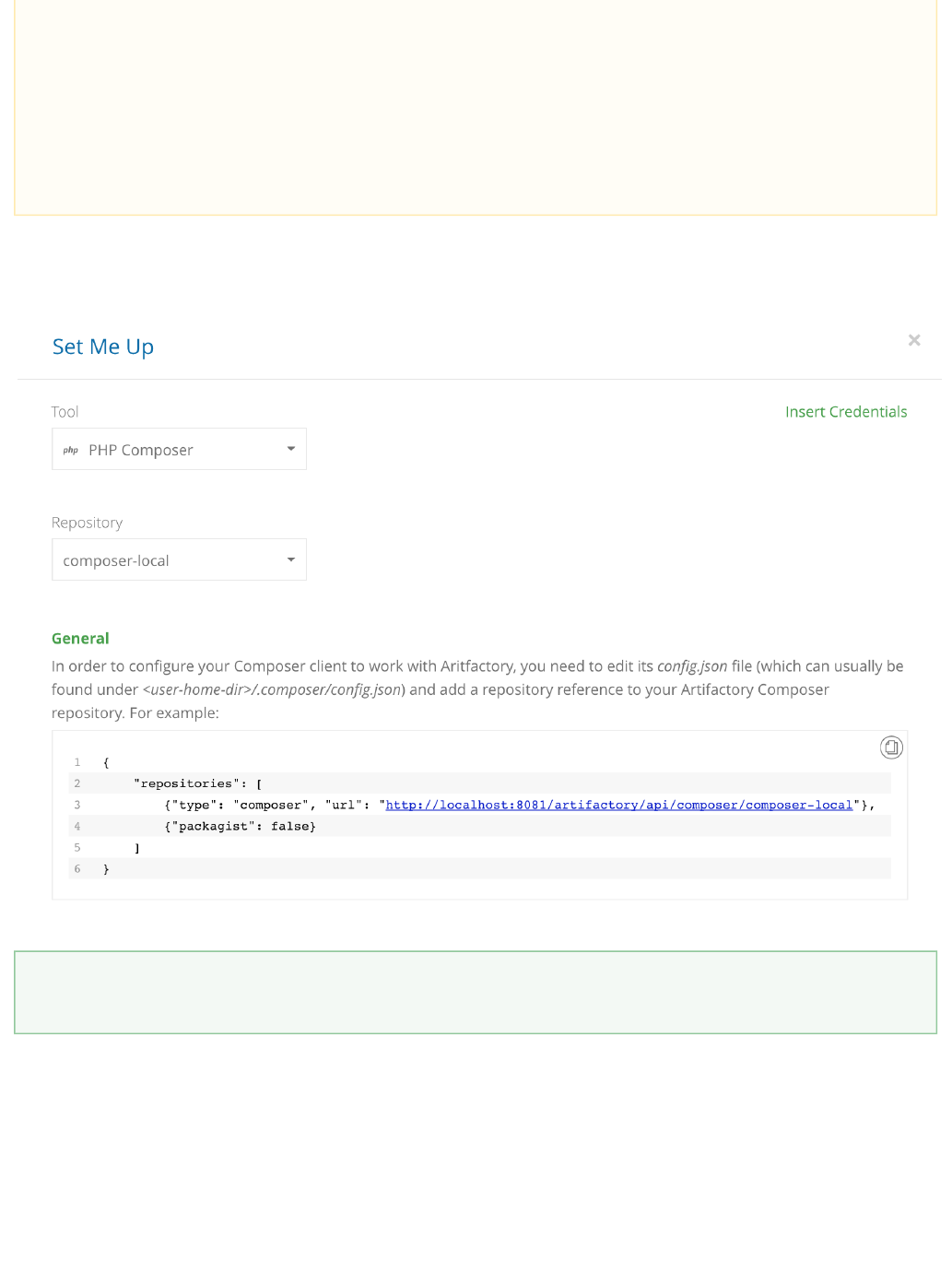The width and height of the screenshot is (952, 1283).
Task: Open the PHP Composer tool selector
Action: tap(179, 450)
